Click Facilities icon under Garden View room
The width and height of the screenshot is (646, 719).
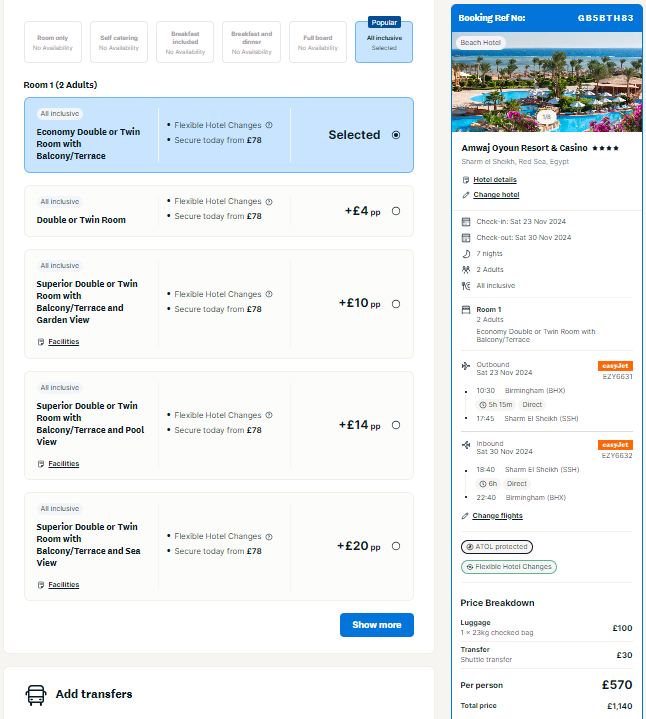point(41,342)
